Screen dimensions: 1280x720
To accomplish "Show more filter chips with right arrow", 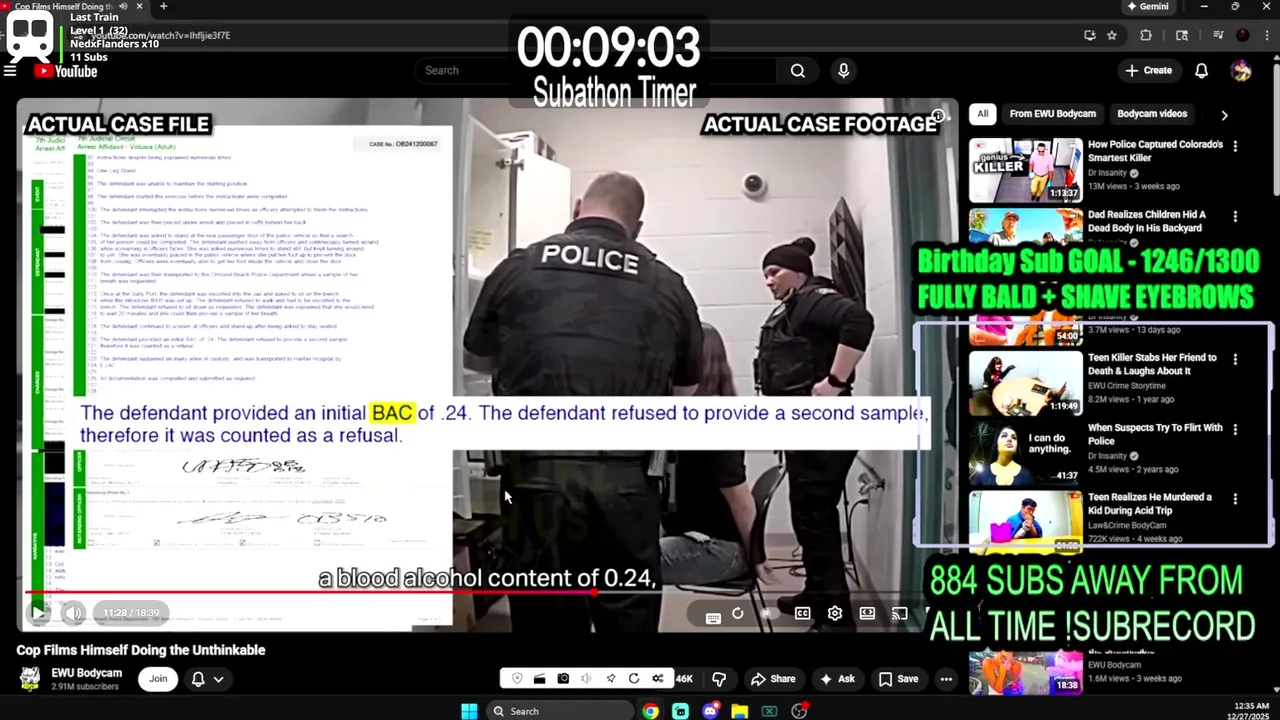I will click(x=1224, y=115).
